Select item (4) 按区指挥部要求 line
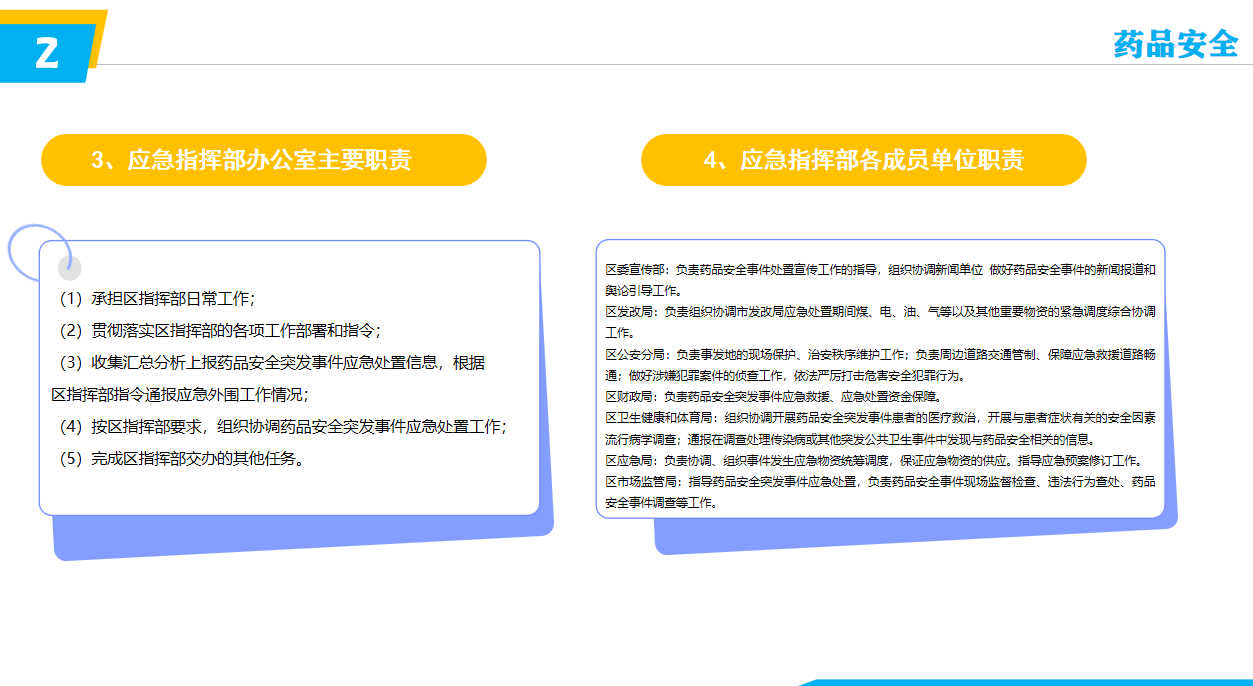1253x686 pixels. (x=281, y=427)
